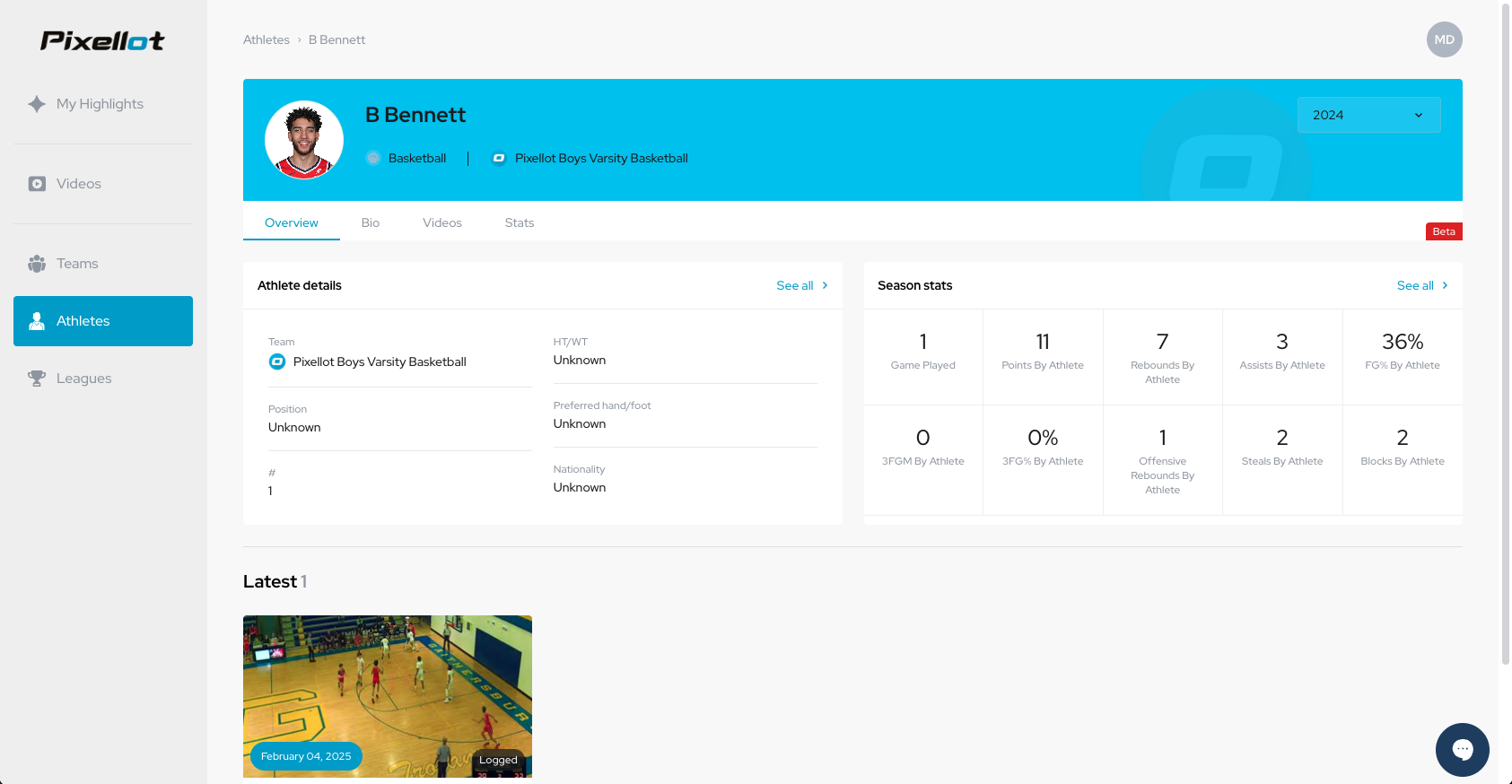Click Preferred hand/foot Unknown field
Screen dimensions: 1512x784
coord(686,415)
